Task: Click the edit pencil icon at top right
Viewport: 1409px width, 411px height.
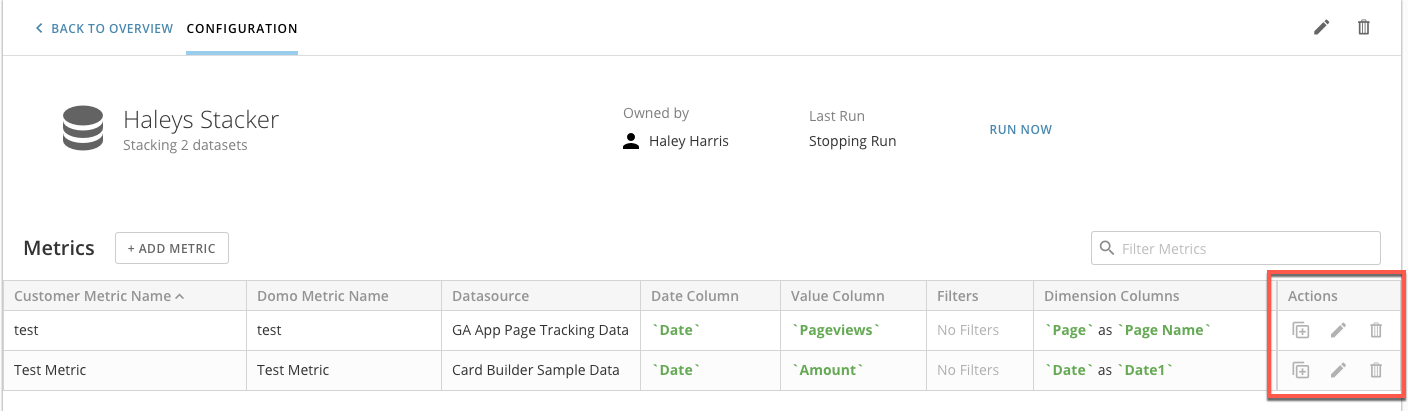Action: point(1322,28)
